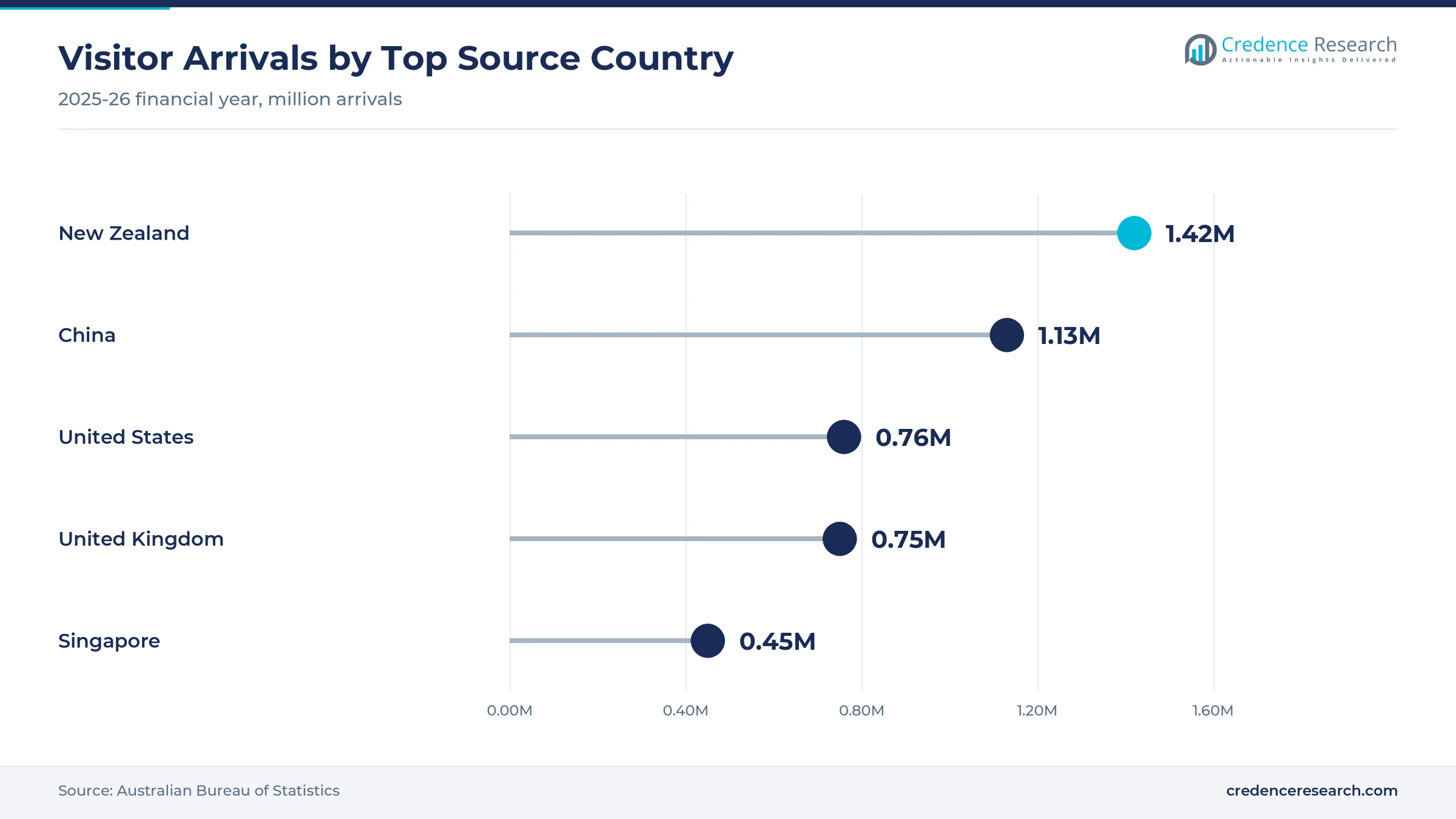Click the Singapore data point dot
This screenshot has height=819, width=1456.
pos(707,641)
